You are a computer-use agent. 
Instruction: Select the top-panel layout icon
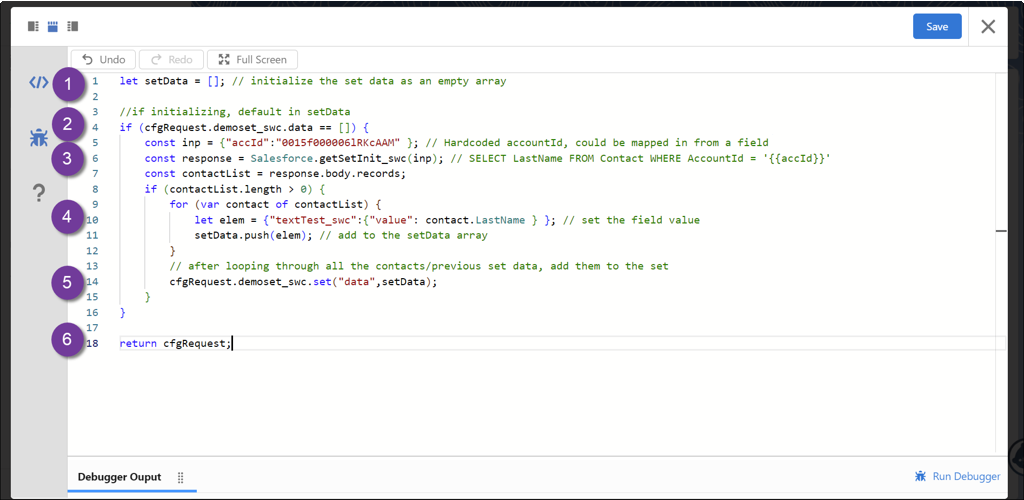[x=53, y=27]
